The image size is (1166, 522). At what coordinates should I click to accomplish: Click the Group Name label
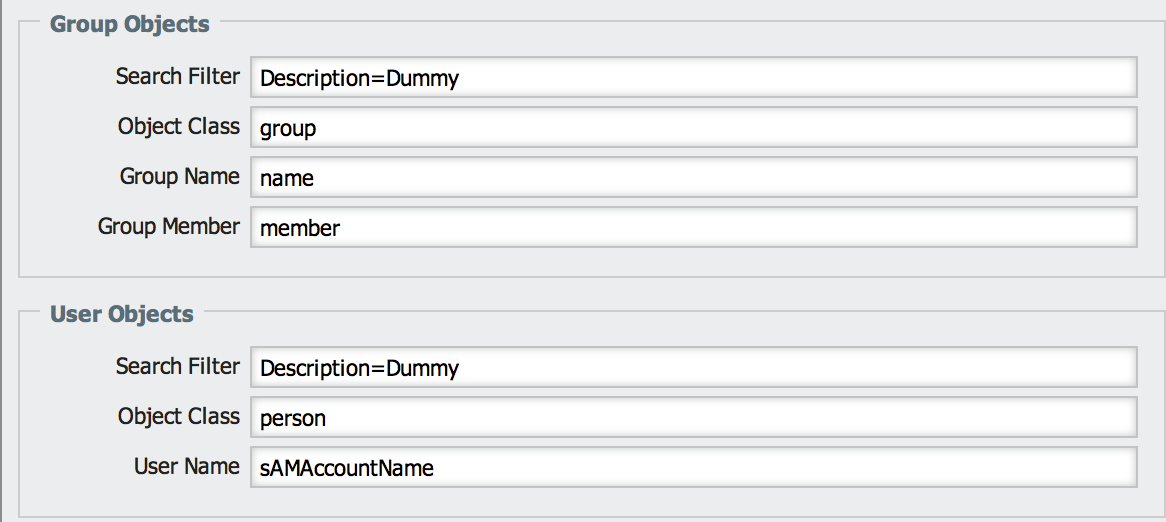(x=179, y=176)
